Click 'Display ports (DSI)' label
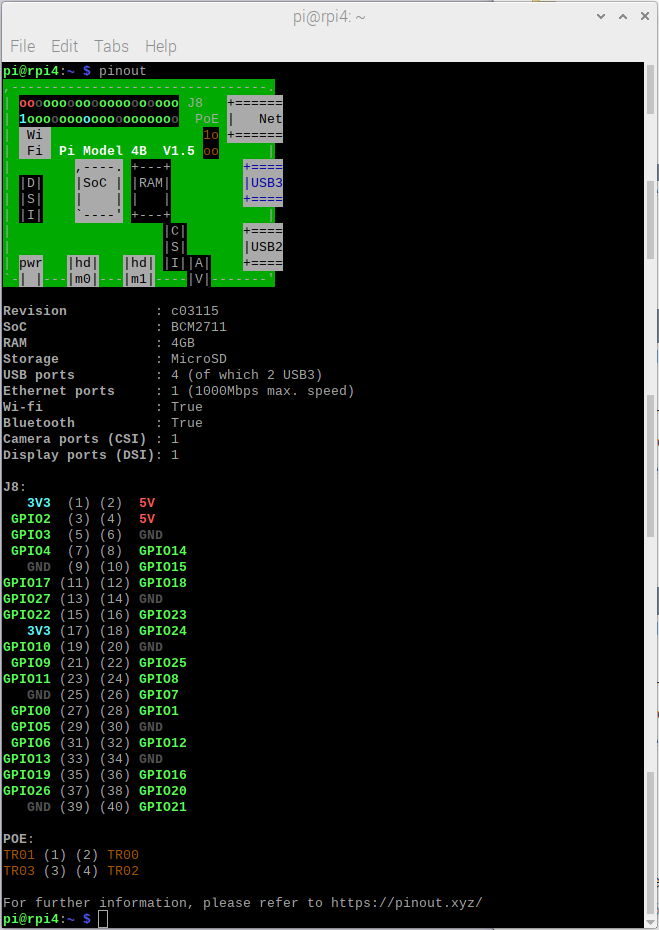This screenshot has height=930, width=659. coord(79,455)
